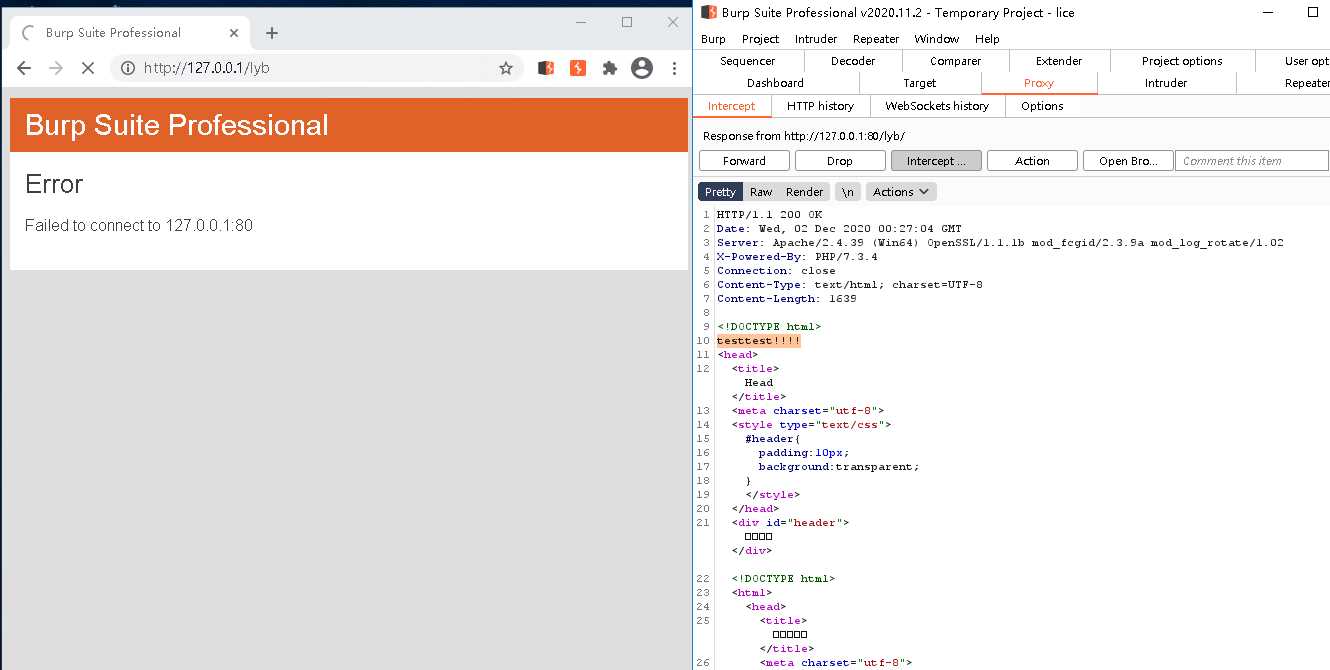Open the Chrome extensions puzzle icon
Screen dimensions: 1330x670
tap(609, 68)
